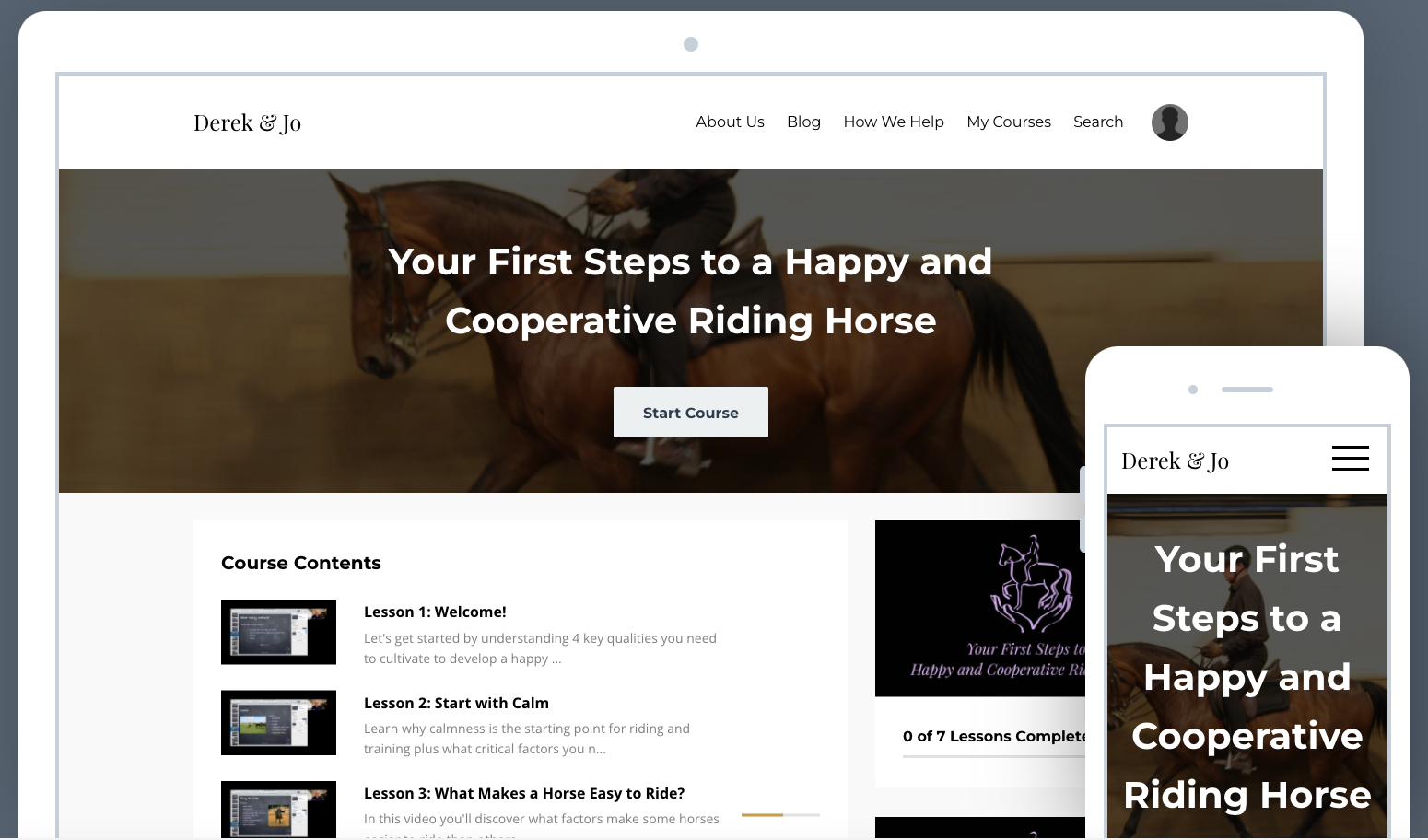Navigate to My Courses
Screen dimensions: 1428x840
click(x=1009, y=122)
